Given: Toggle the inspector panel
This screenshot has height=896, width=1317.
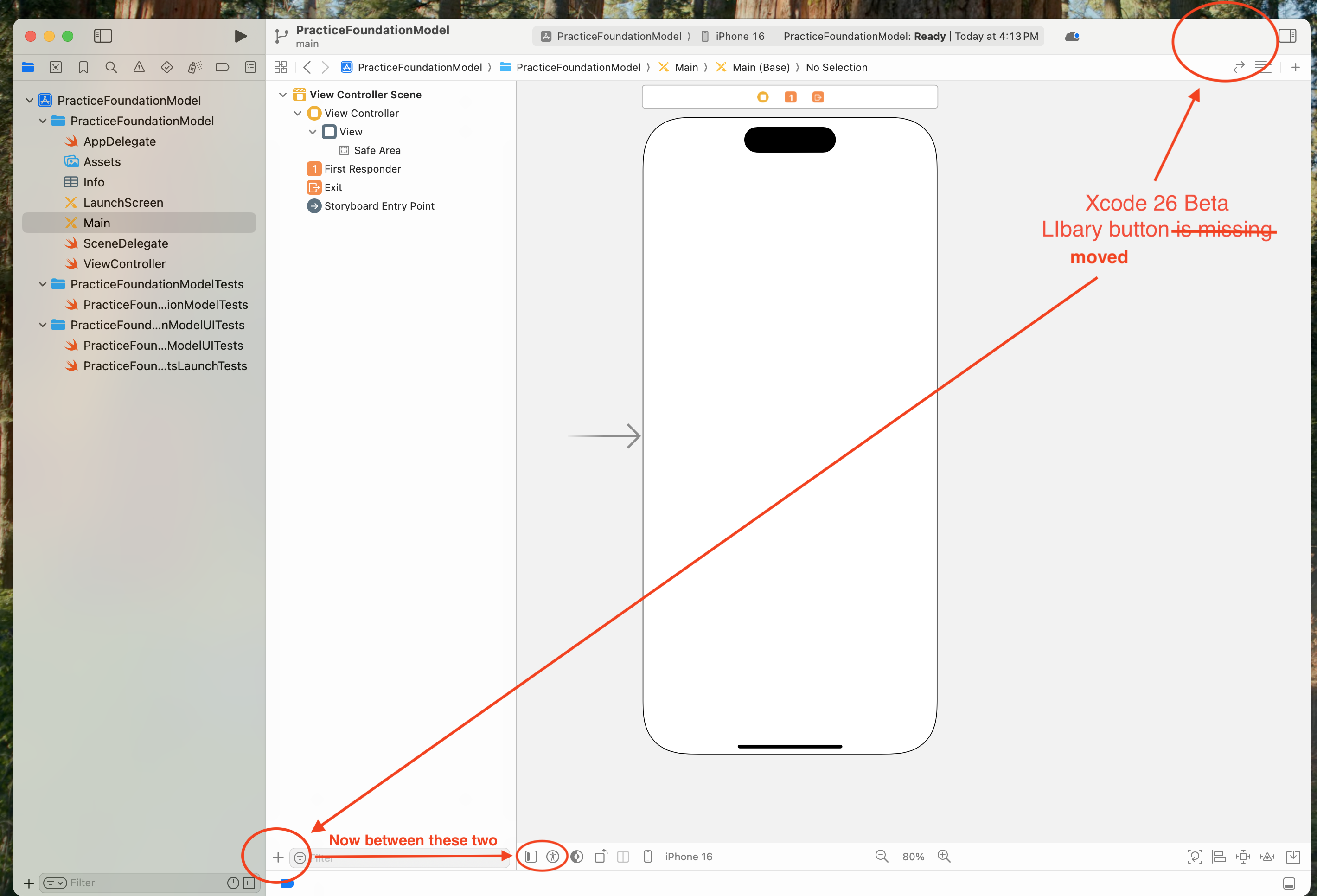Looking at the screenshot, I should (x=1287, y=36).
